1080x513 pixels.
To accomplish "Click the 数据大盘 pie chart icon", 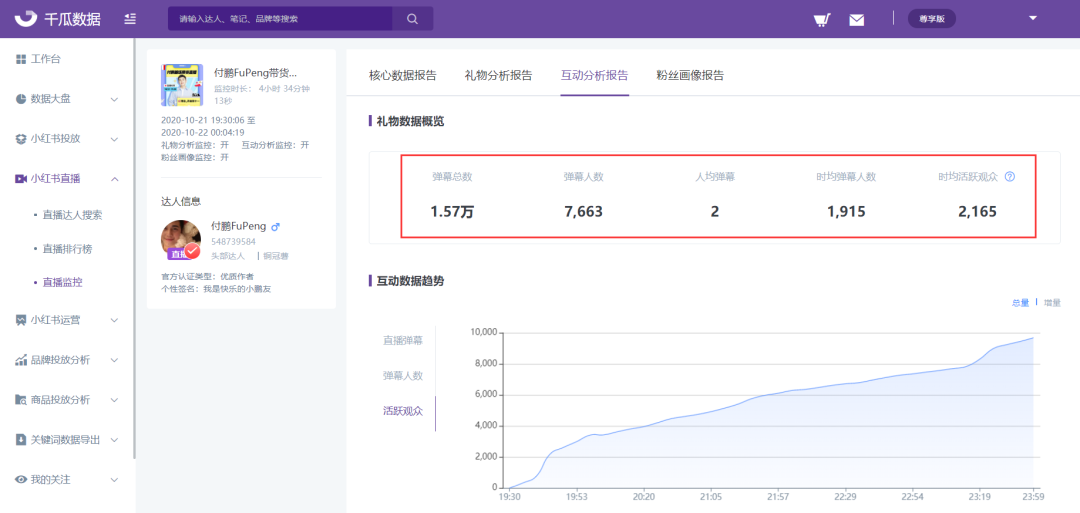I will click(x=21, y=98).
